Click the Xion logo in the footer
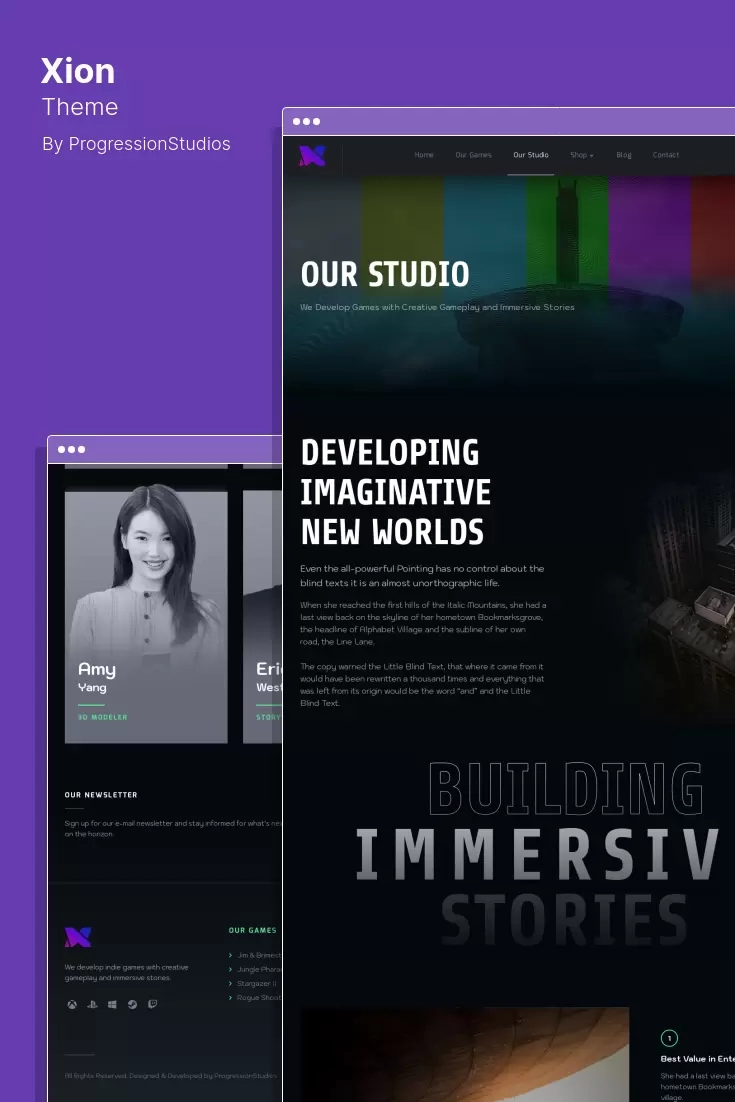 click(78, 937)
